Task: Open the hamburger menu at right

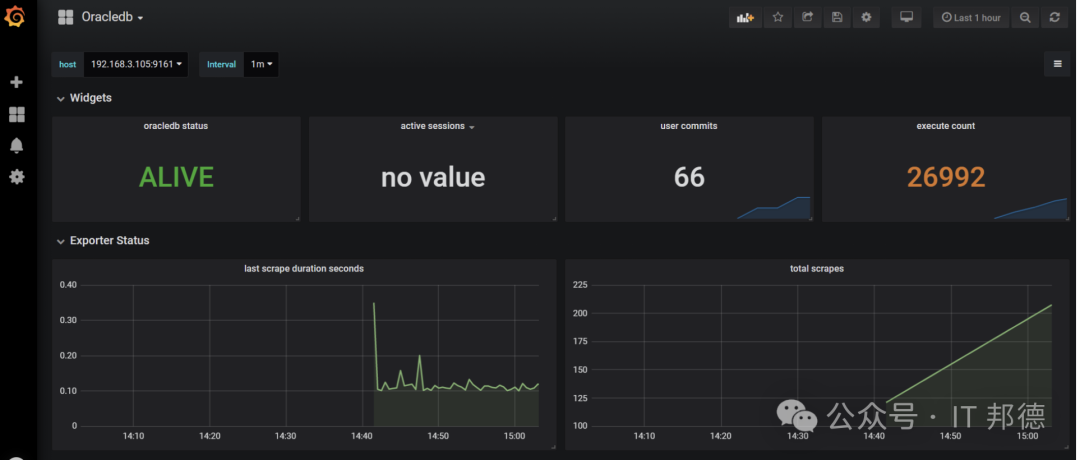Action: point(1057,64)
